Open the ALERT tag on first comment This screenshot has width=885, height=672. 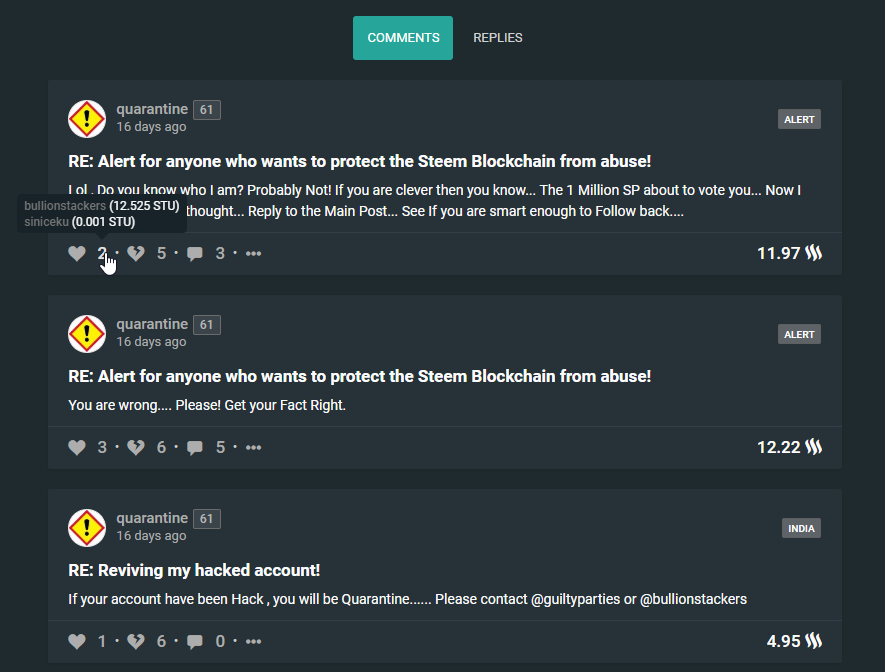pos(799,120)
